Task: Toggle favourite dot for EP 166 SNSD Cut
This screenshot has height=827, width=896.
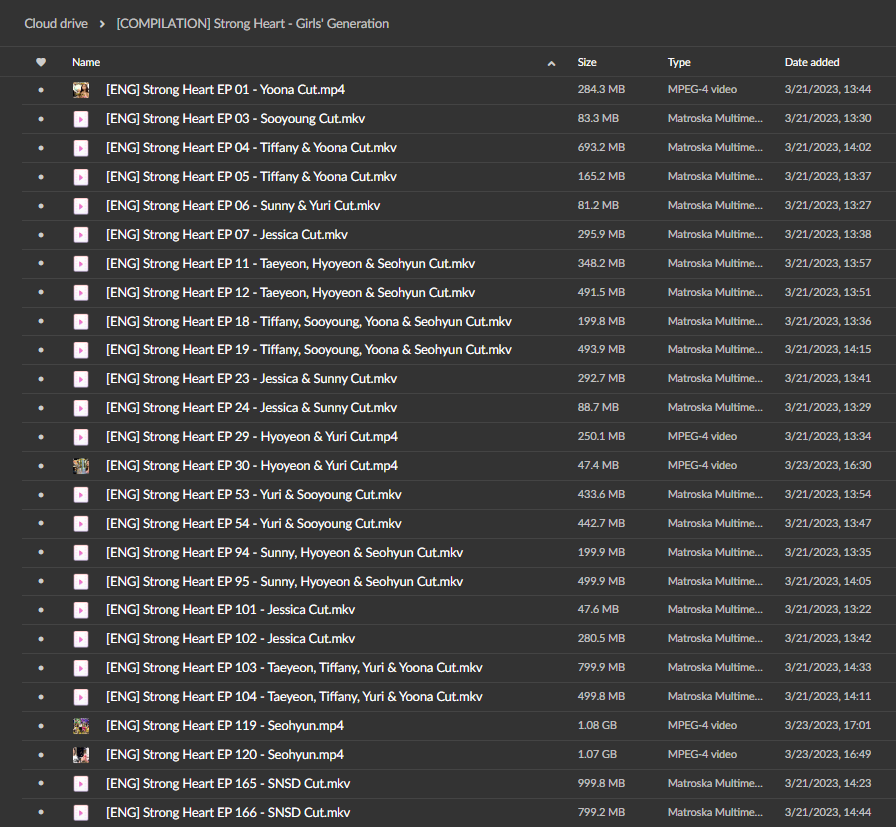Action: point(41,813)
